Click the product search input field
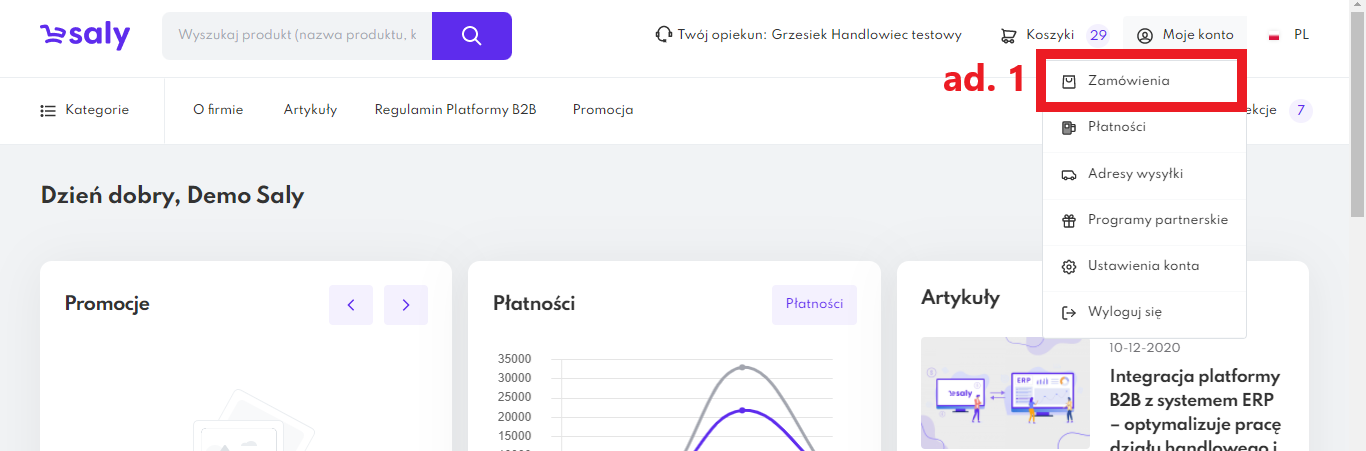 (x=297, y=36)
